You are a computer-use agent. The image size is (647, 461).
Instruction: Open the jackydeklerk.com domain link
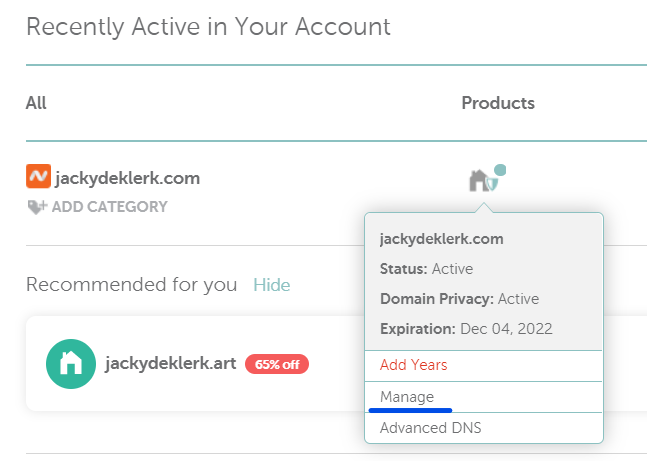(128, 178)
